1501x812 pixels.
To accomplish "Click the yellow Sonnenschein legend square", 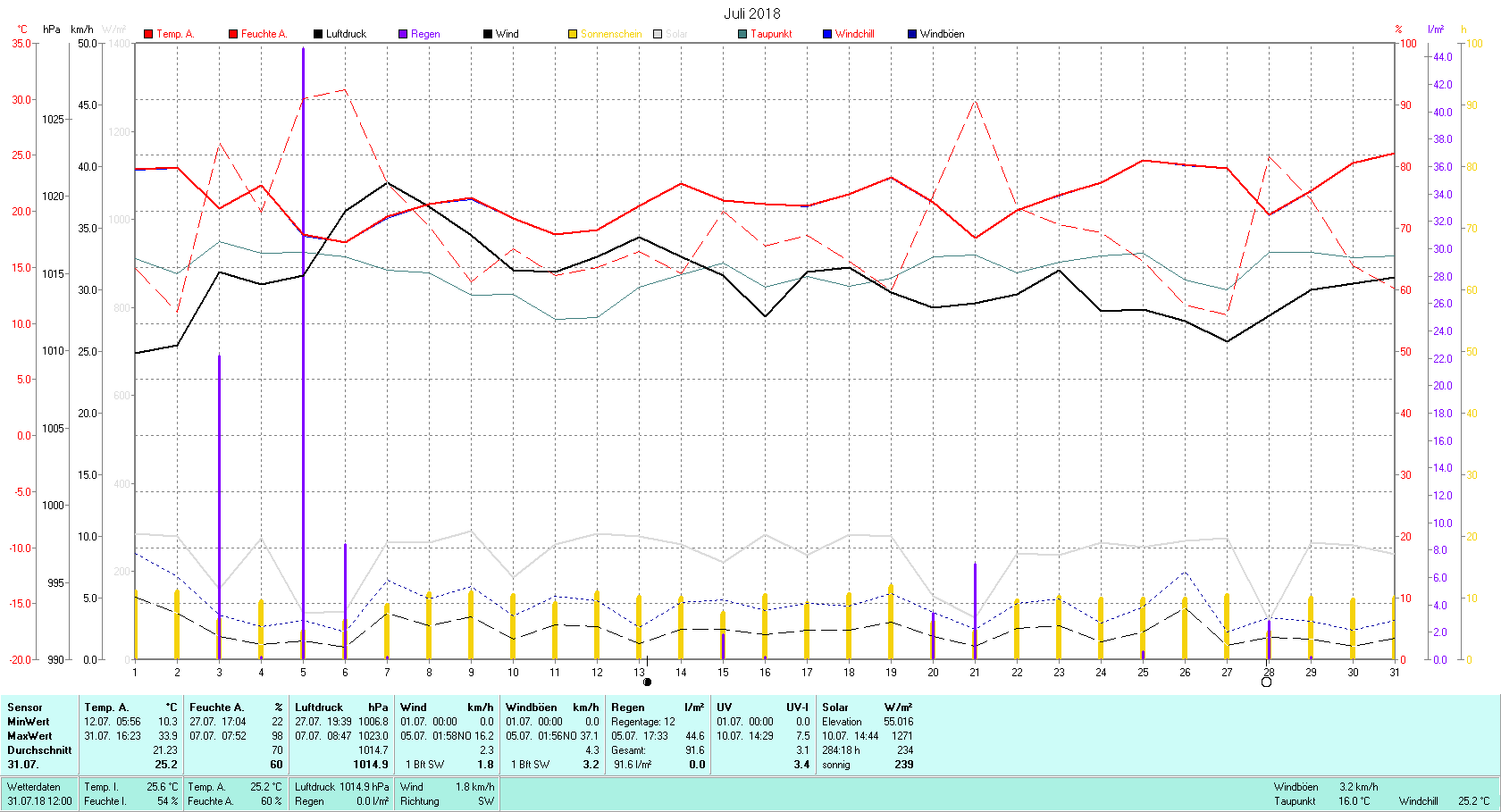I will [573, 34].
